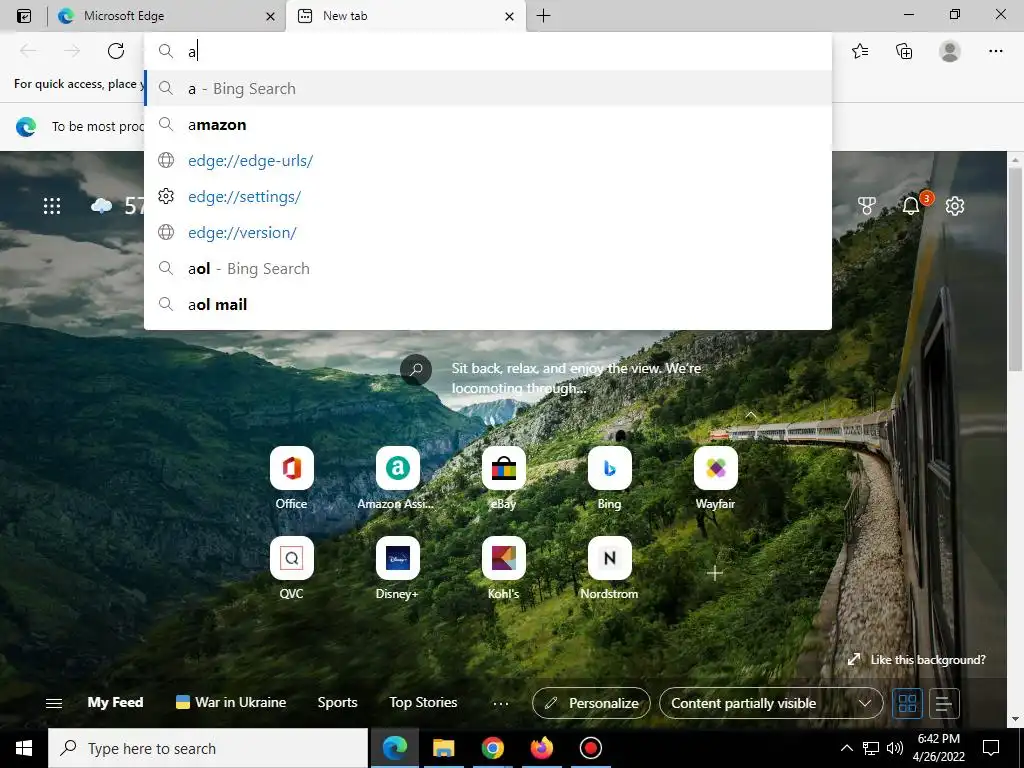Add a new quick link site

[x=715, y=573]
